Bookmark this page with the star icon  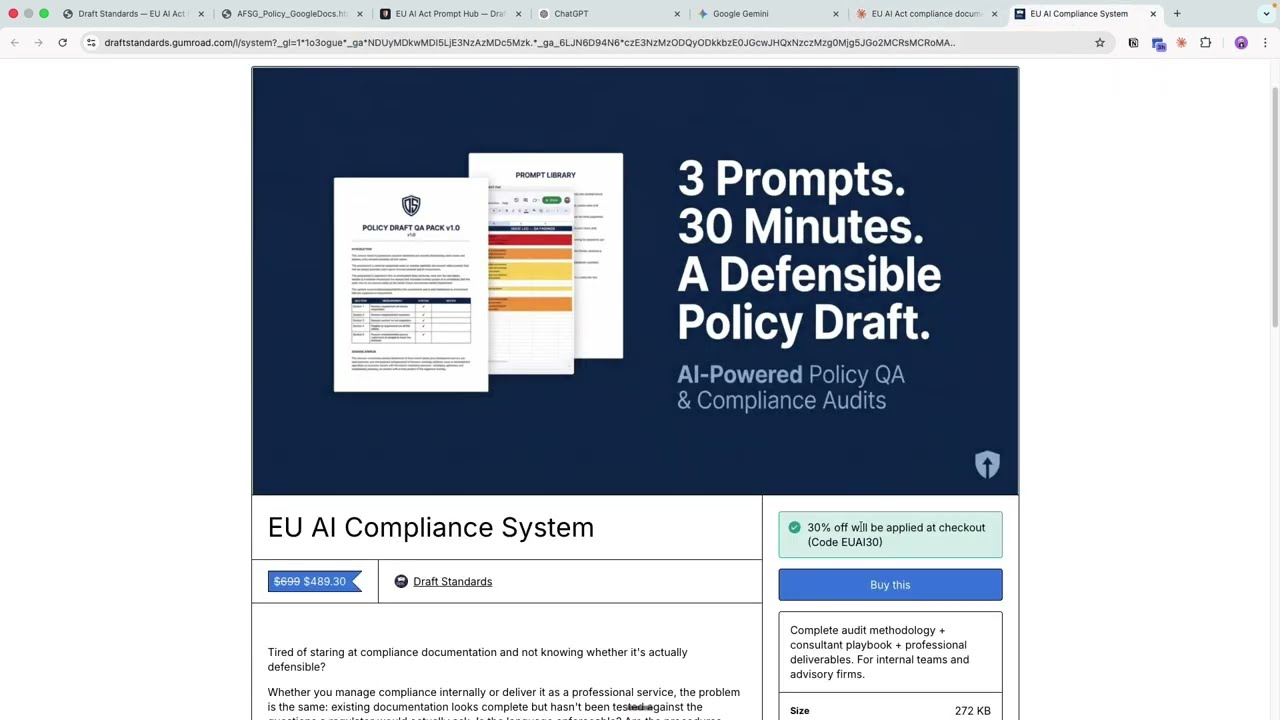click(1100, 43)
